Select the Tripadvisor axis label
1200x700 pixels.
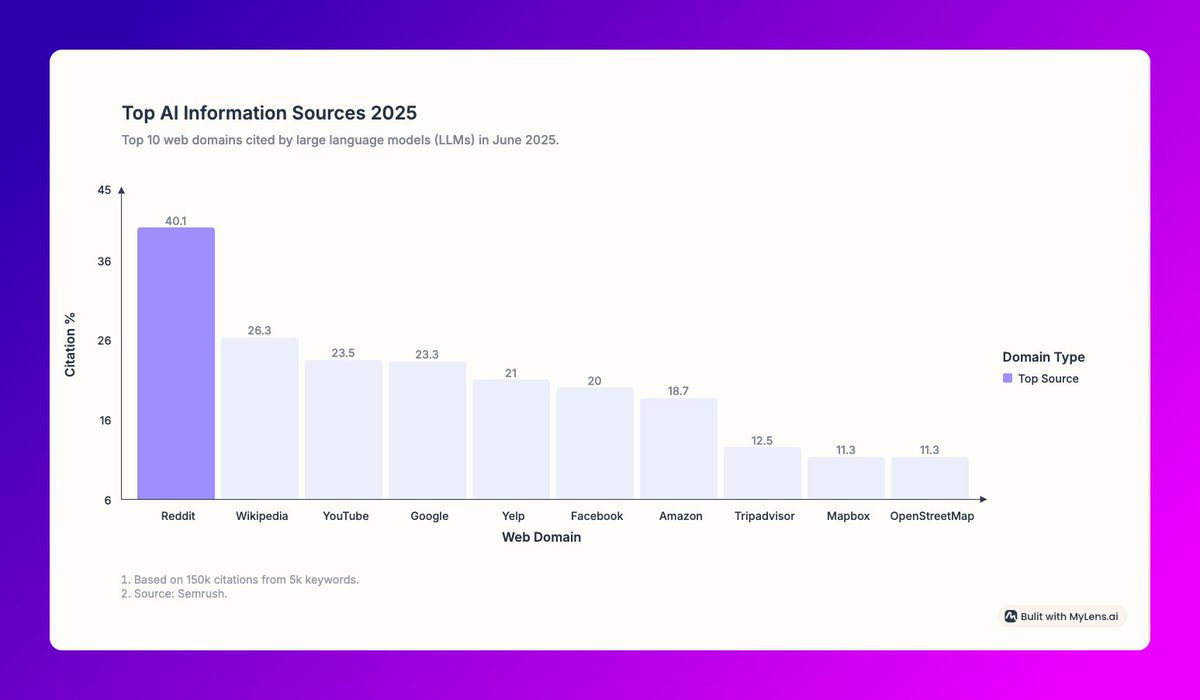click(x=764, y=516)
